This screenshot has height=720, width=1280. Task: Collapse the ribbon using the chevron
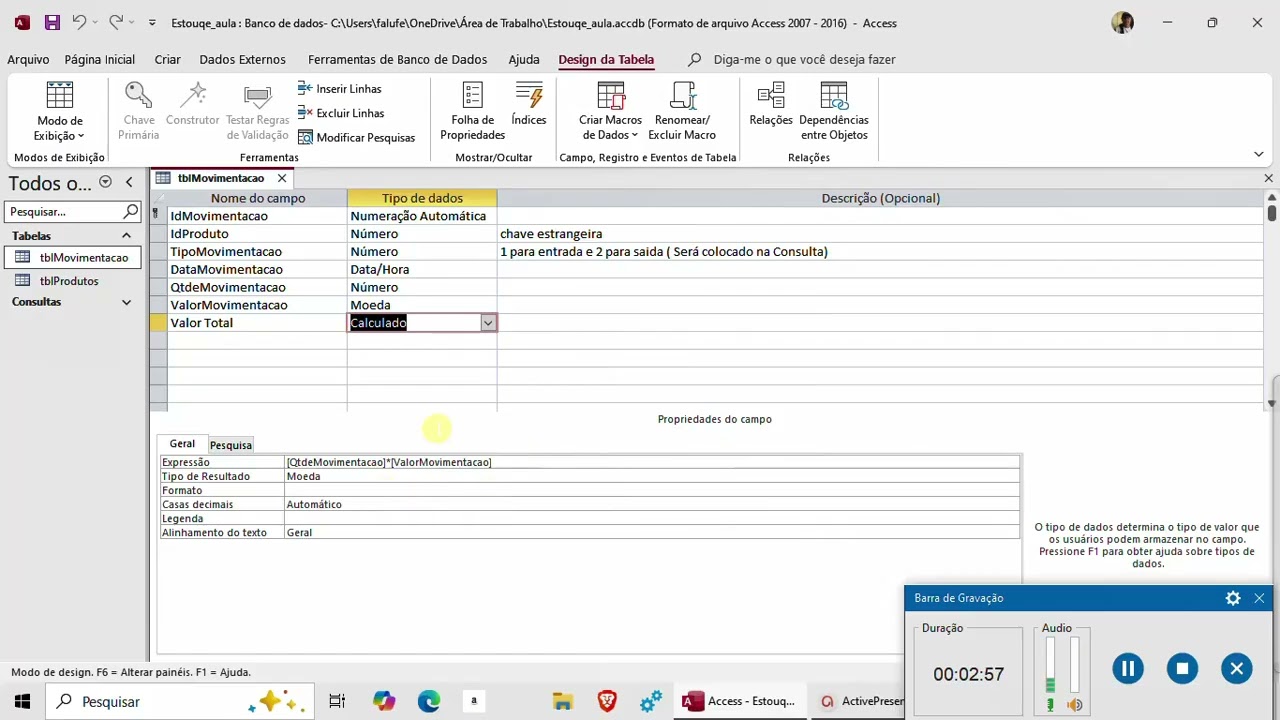[1258, 154]
